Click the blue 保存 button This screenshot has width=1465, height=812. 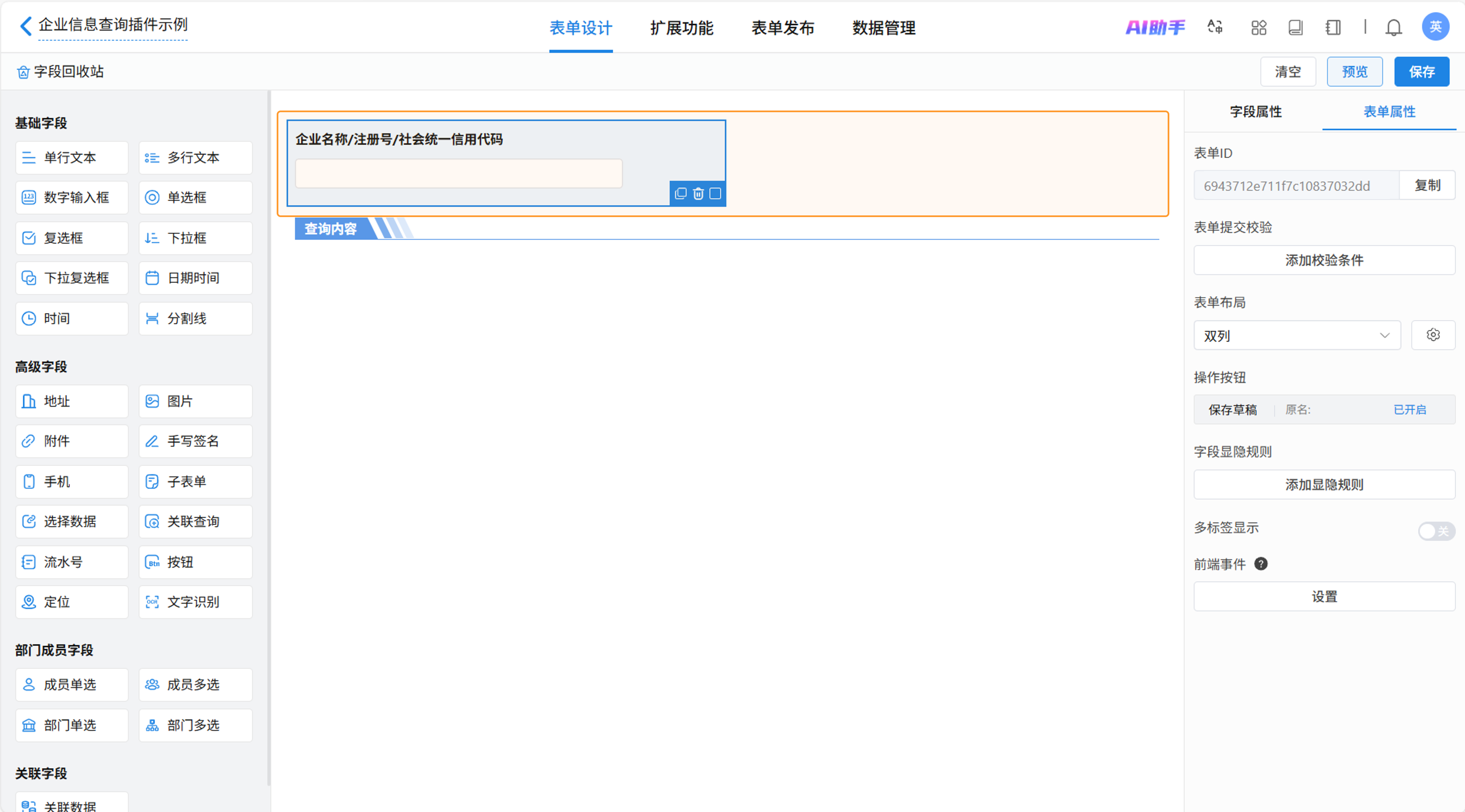click(1421, 72)
